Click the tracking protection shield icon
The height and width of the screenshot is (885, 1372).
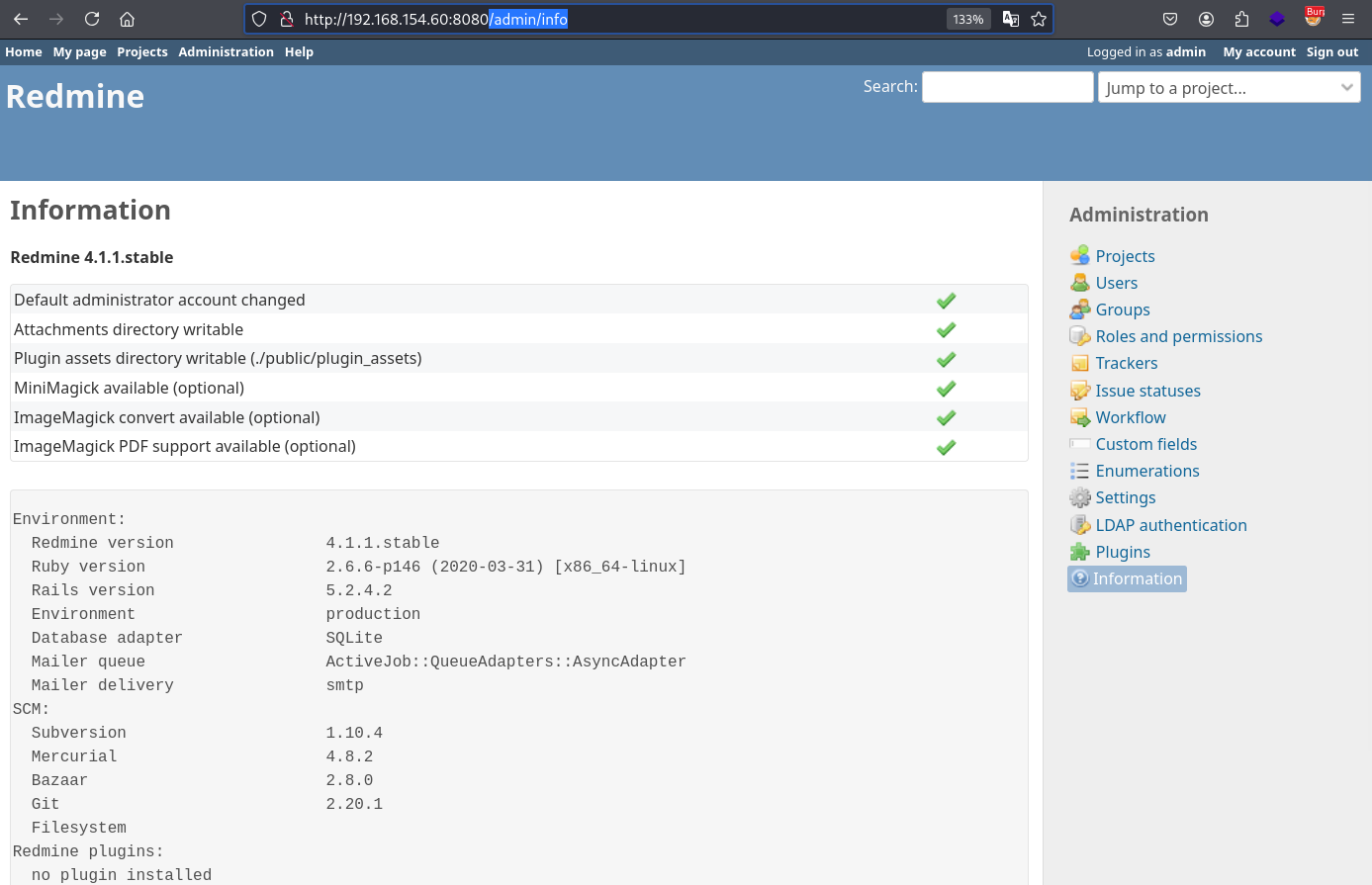(x=259, y=19)
